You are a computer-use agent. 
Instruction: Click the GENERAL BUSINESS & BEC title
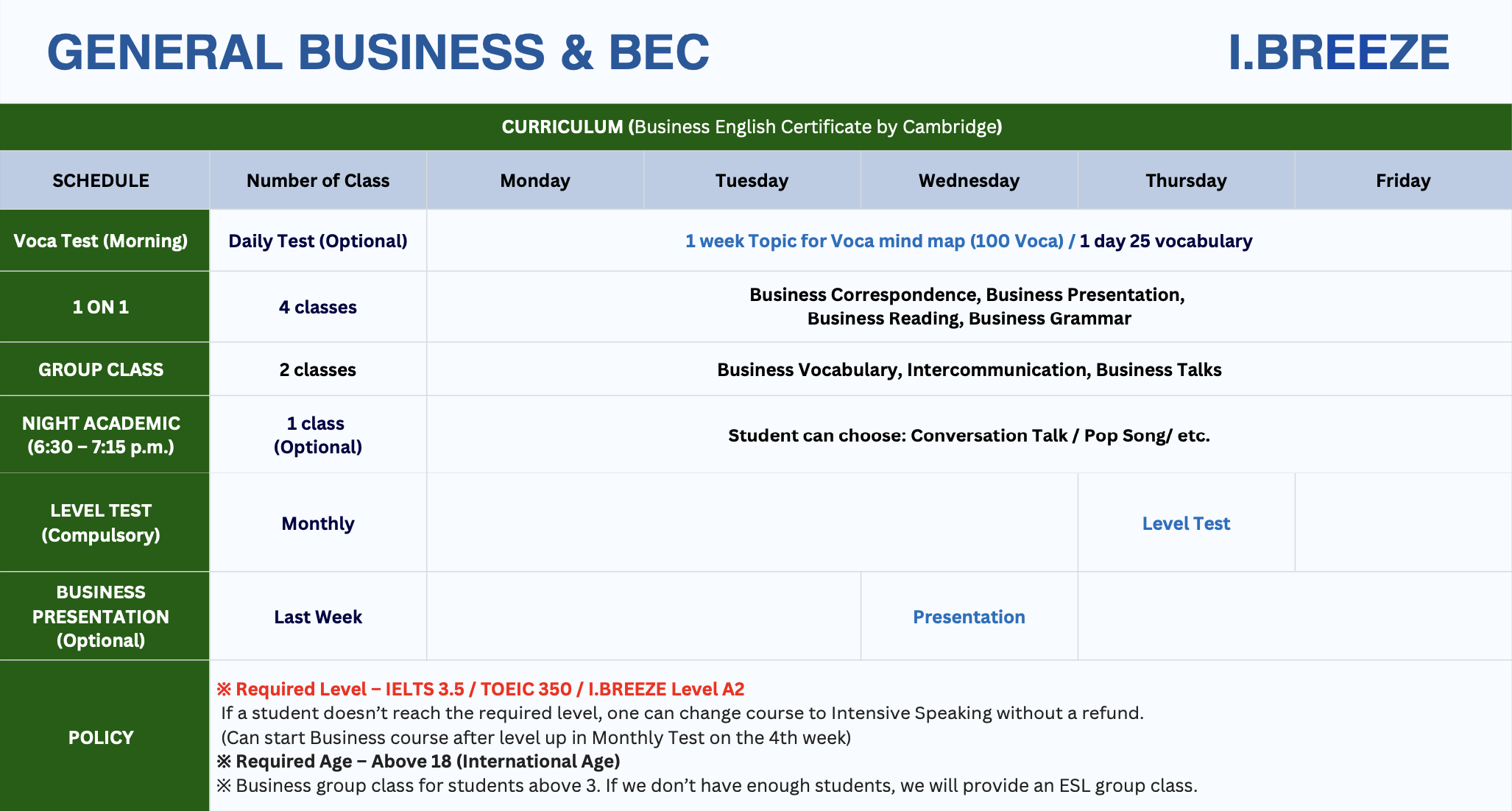point(378,52)
